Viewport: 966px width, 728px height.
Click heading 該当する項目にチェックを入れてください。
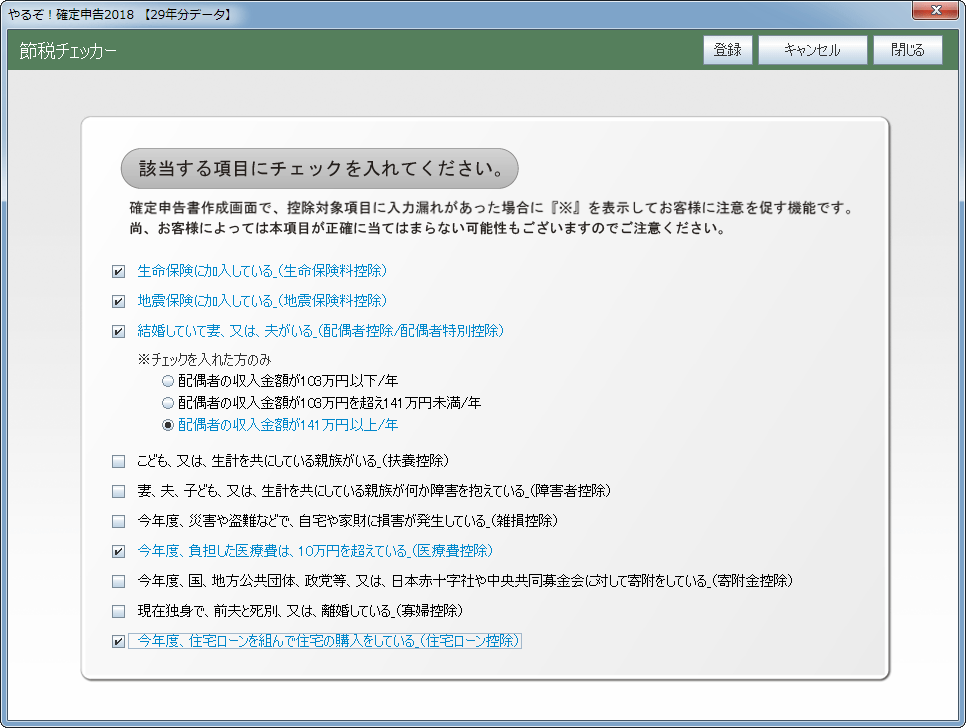[320, 169]
